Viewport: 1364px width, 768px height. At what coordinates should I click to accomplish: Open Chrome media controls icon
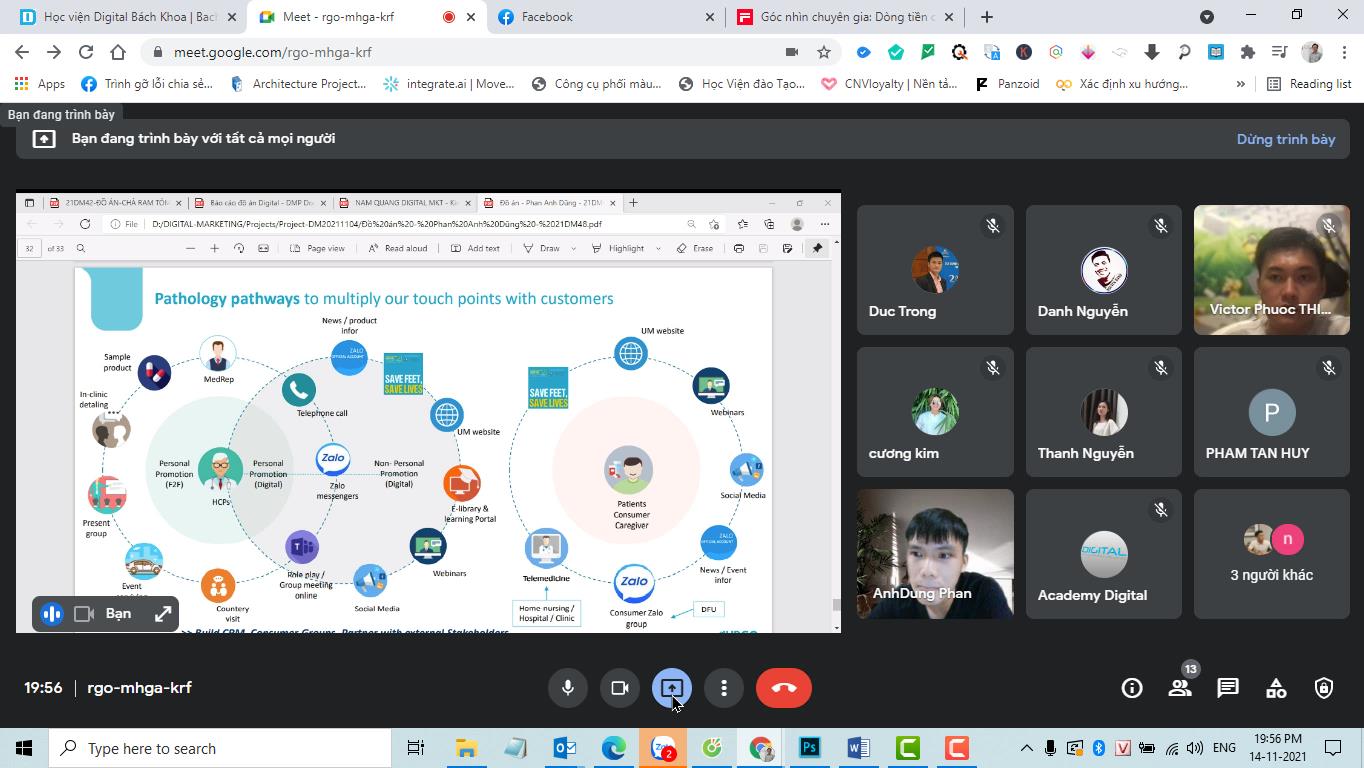click(x=1279, y=52)
